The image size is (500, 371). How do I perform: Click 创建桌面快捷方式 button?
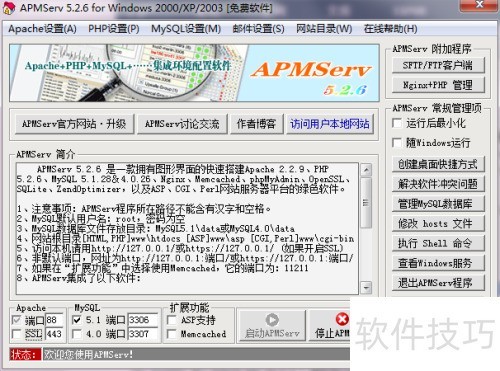[x=438, y=164]
